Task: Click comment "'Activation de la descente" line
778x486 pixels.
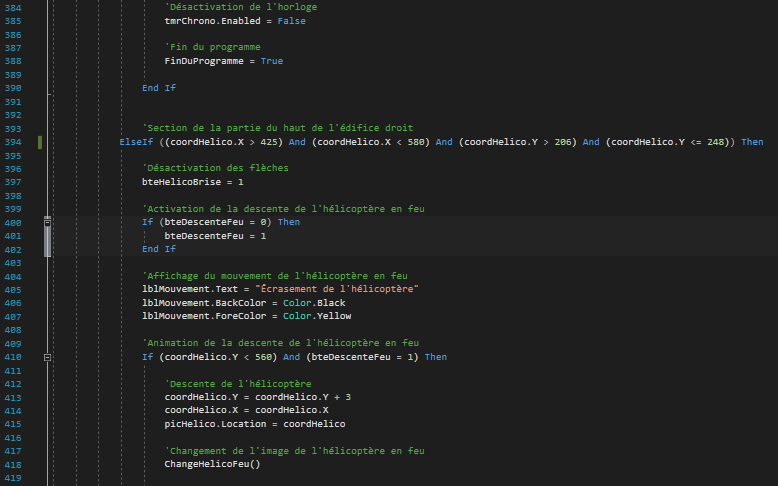Action: [283, 209]
